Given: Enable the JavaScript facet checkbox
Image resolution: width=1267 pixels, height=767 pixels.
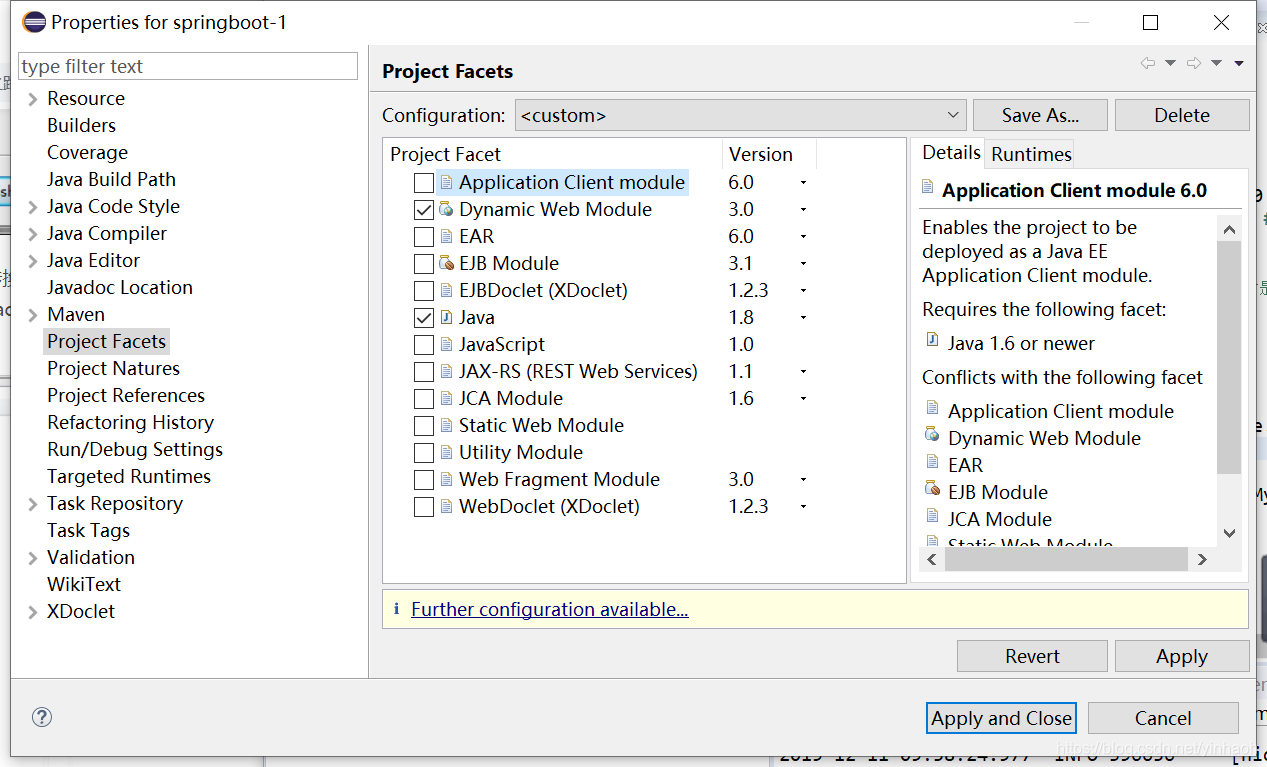Looking at the screenshot, I should tap(424, 345).
